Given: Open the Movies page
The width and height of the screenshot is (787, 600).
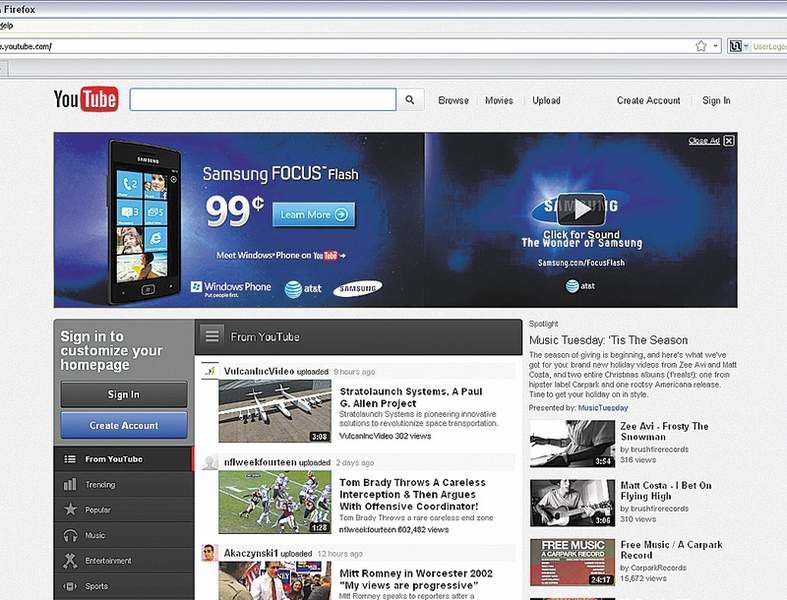Looking at the screenshot, I should (499, 100).
